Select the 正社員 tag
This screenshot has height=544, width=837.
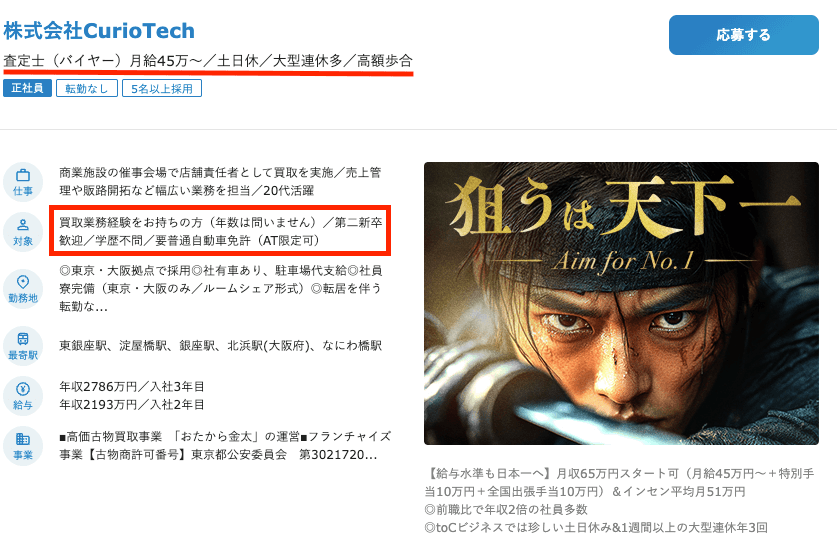pos(27,88)
